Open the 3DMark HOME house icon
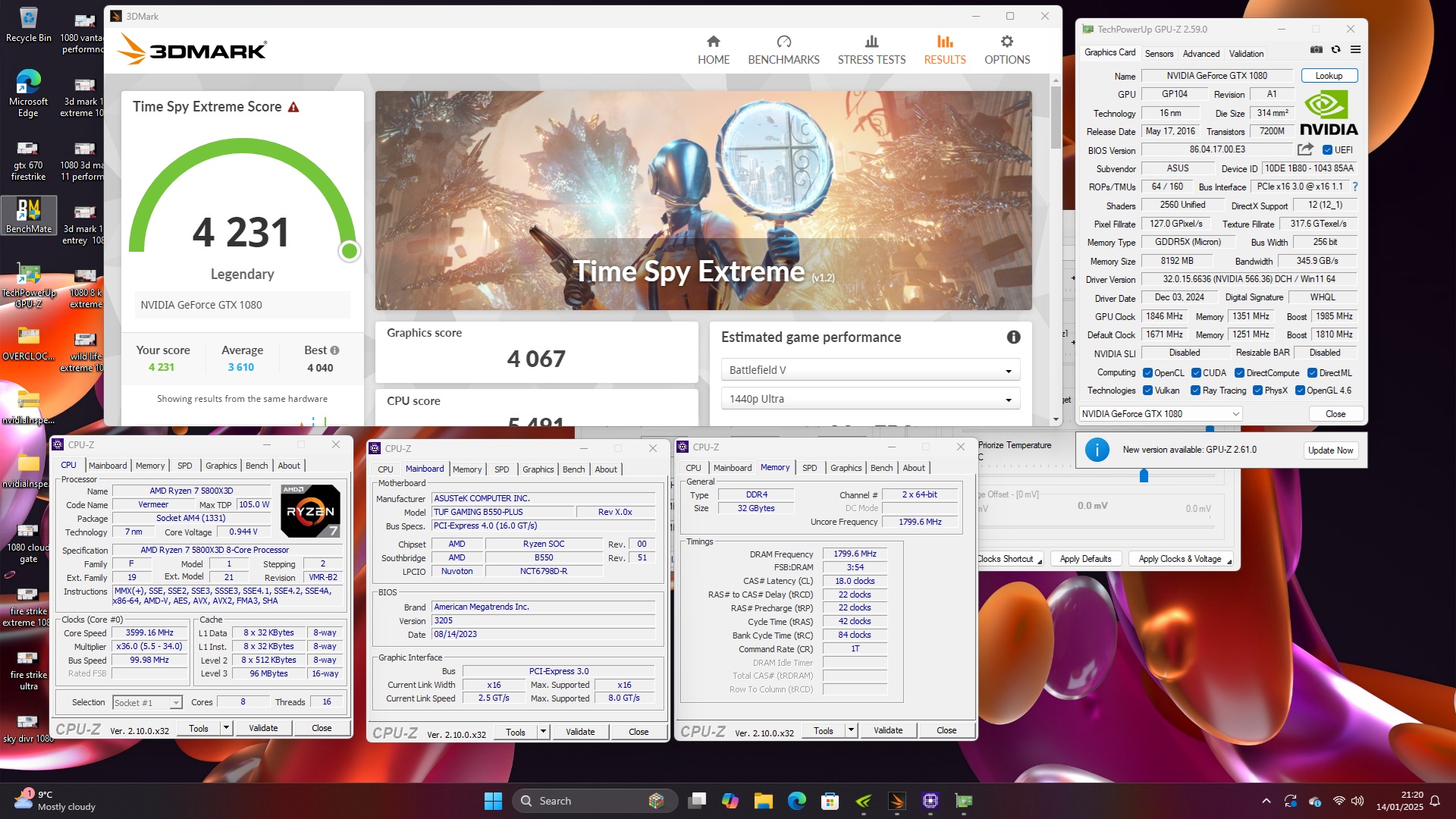Image resolution: width=1456 pixels, height=819 pixels. click(x=713, y=42)
